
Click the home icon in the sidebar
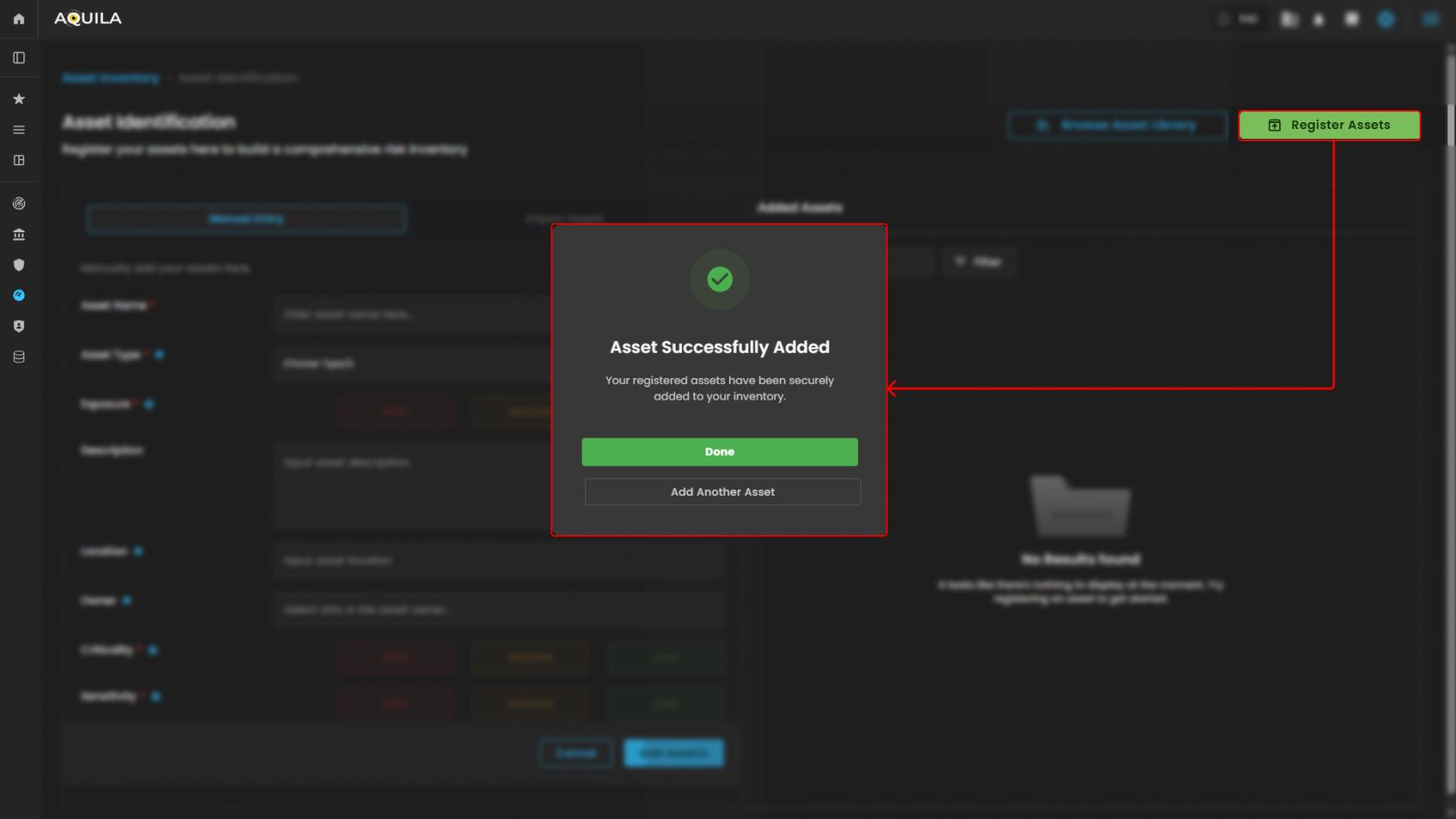[19, 19]
